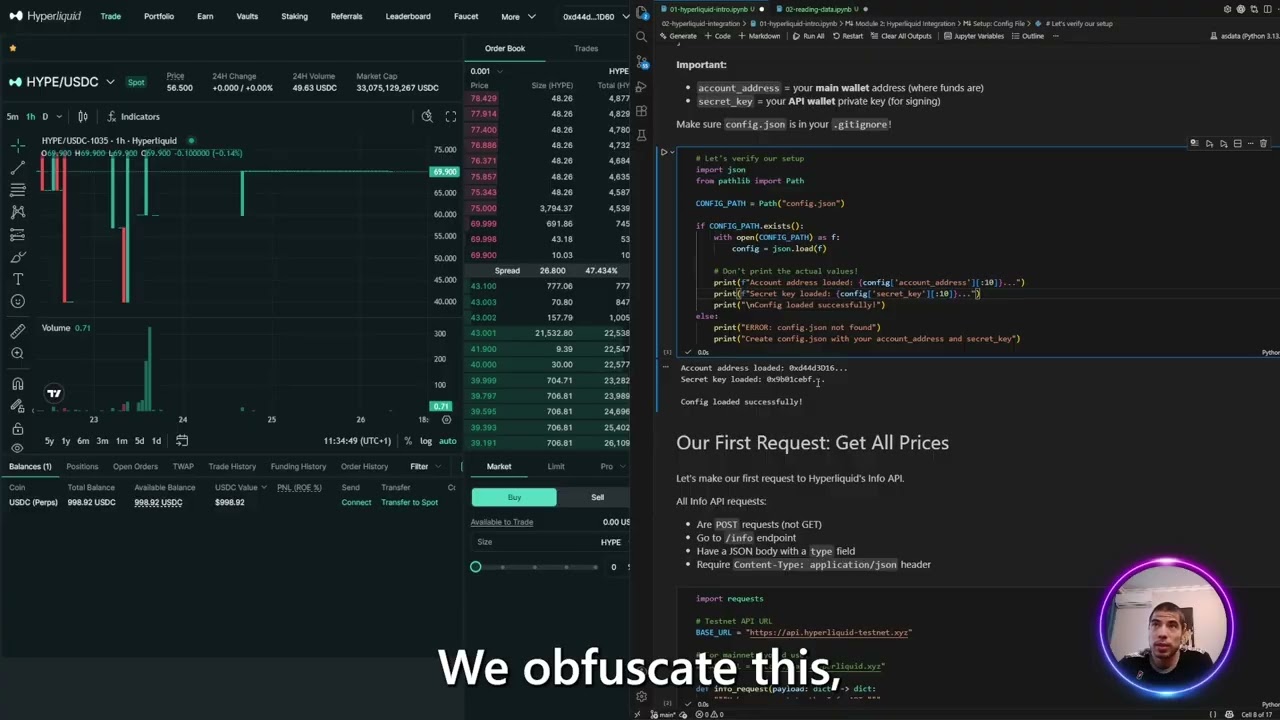Open quick search on chart toolbar

427,116
